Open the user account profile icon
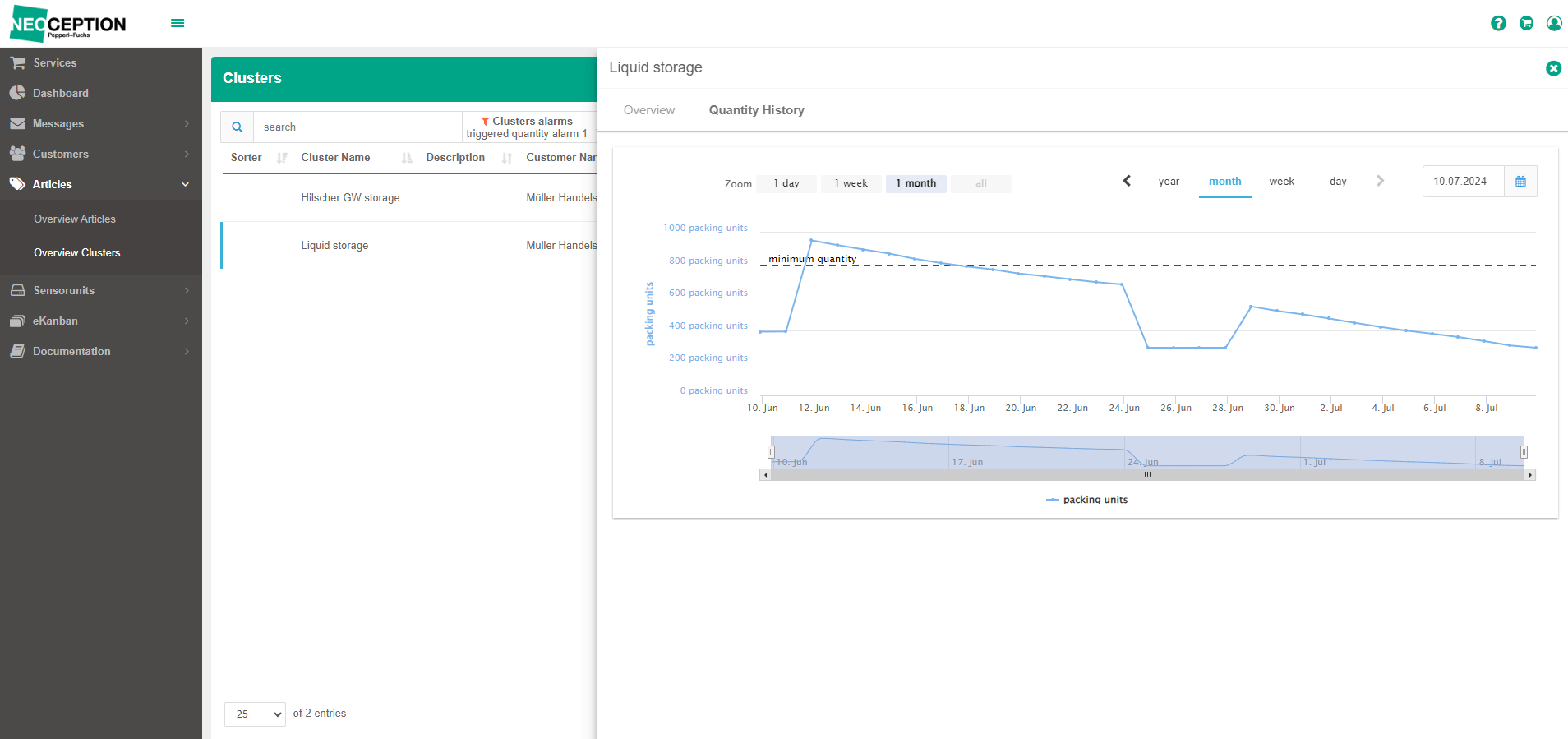1568x739 pixels. click(1554, 23)
